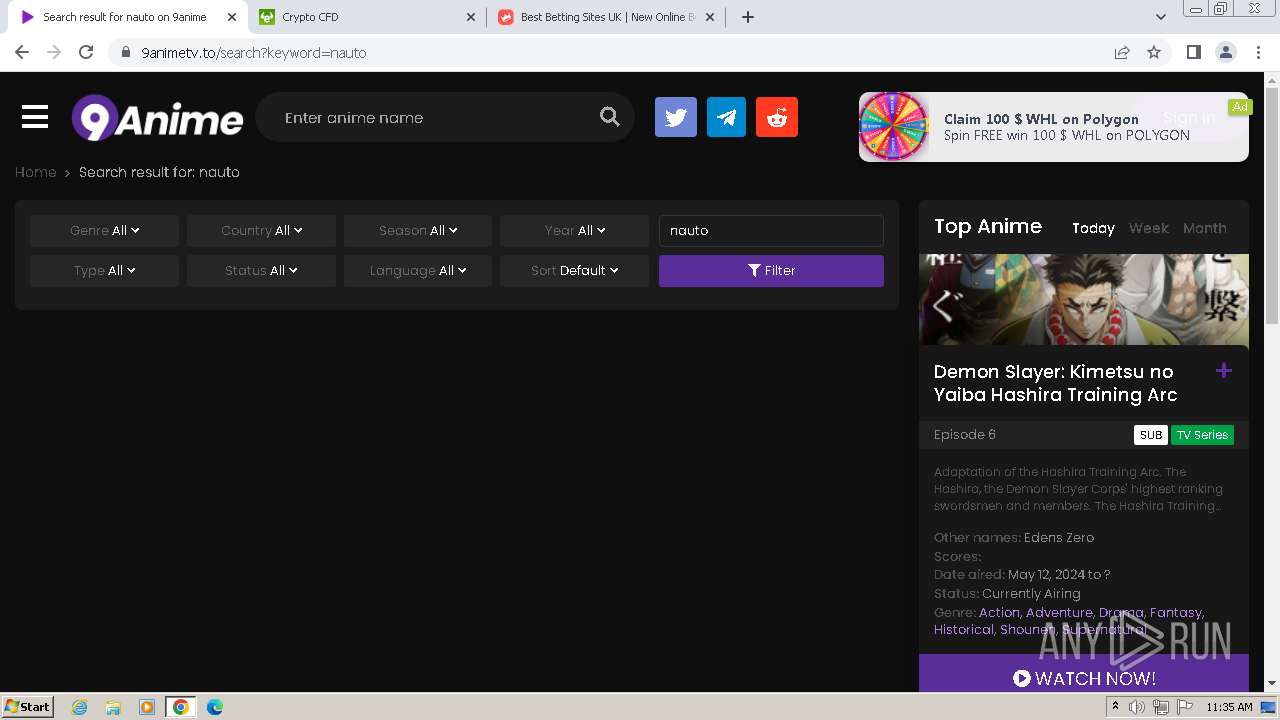Screen dimensions: 1280x720
Task: Open Windows Media Player in taskbar
Action: coord(147,707)
